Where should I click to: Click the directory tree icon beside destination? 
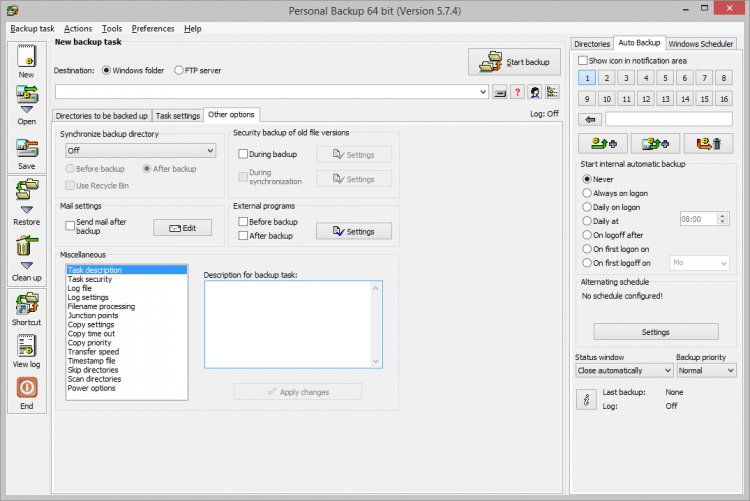coord(552,92)
